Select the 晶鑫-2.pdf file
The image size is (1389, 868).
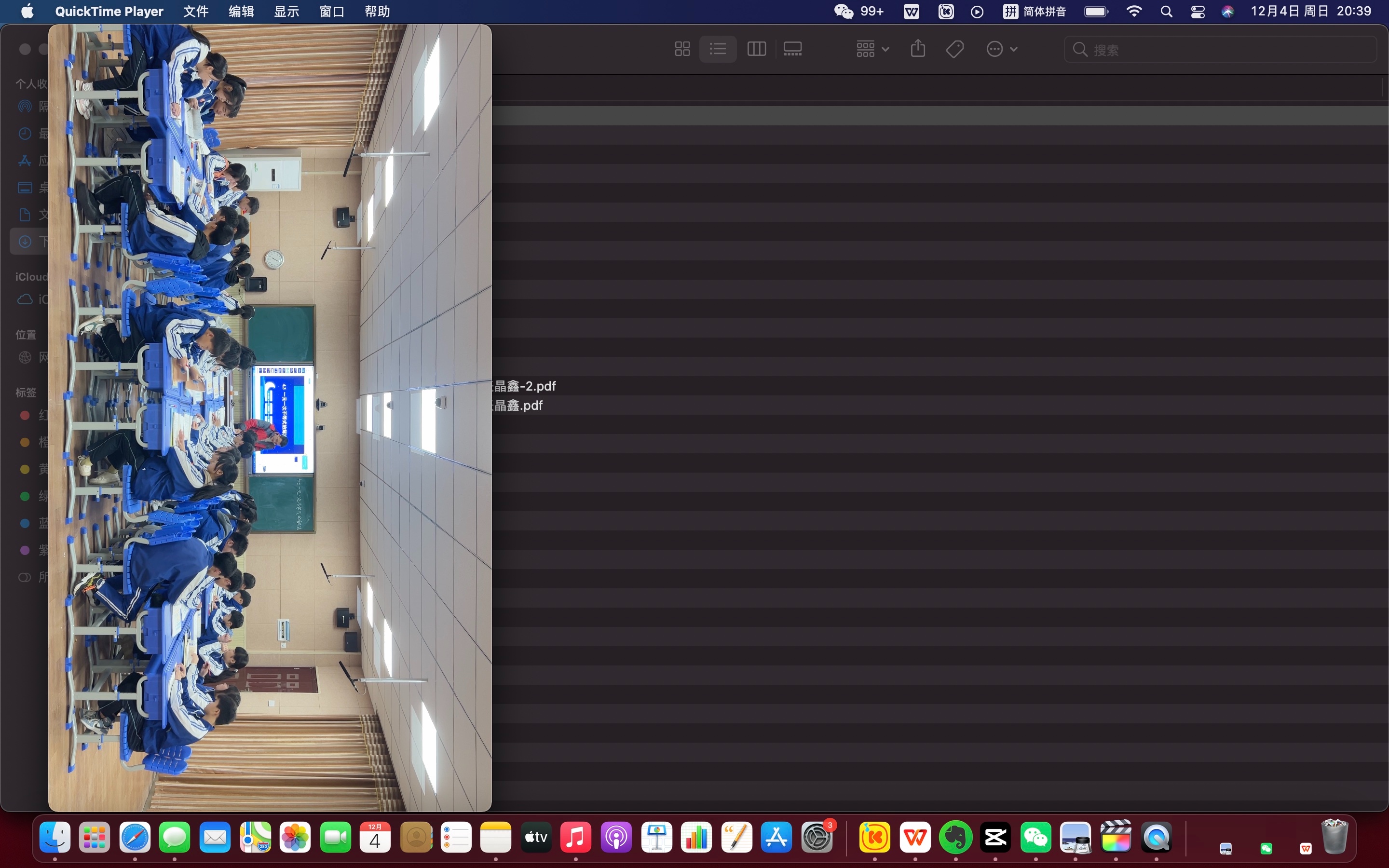click(x=525, y=386)
